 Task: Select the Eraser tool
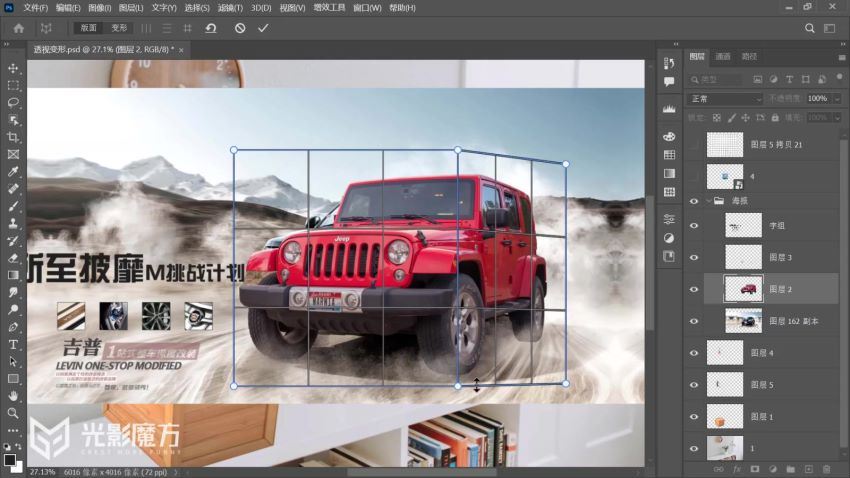coord(13,258)
